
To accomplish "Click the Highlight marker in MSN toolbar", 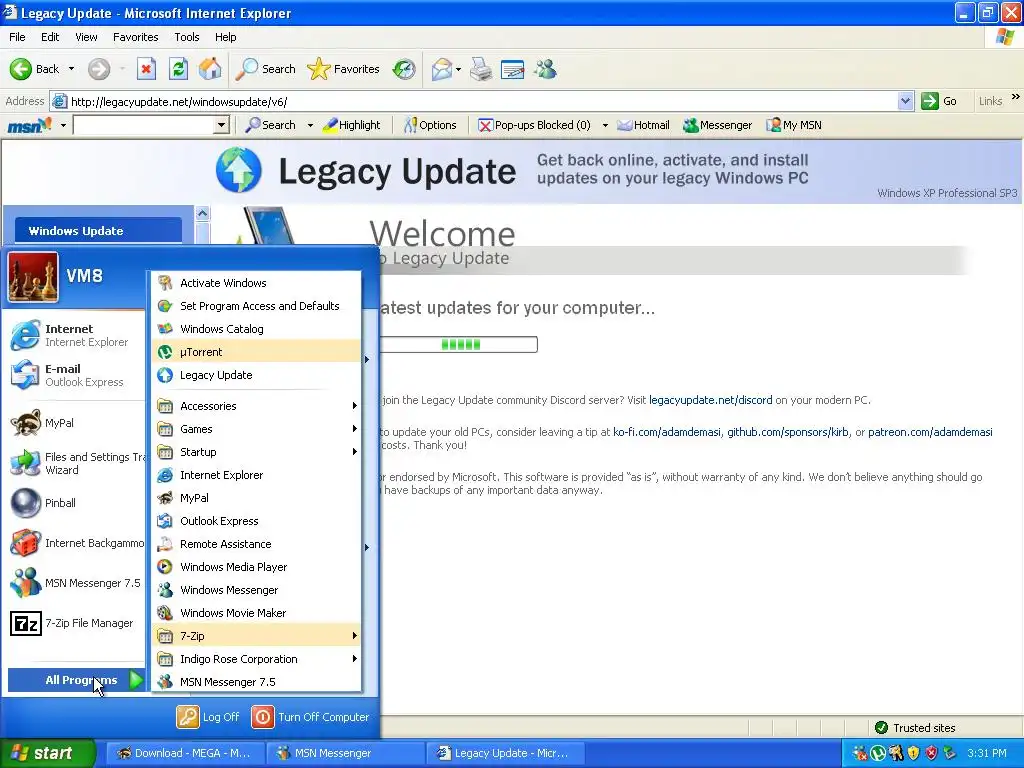I will tap(351, 125).
